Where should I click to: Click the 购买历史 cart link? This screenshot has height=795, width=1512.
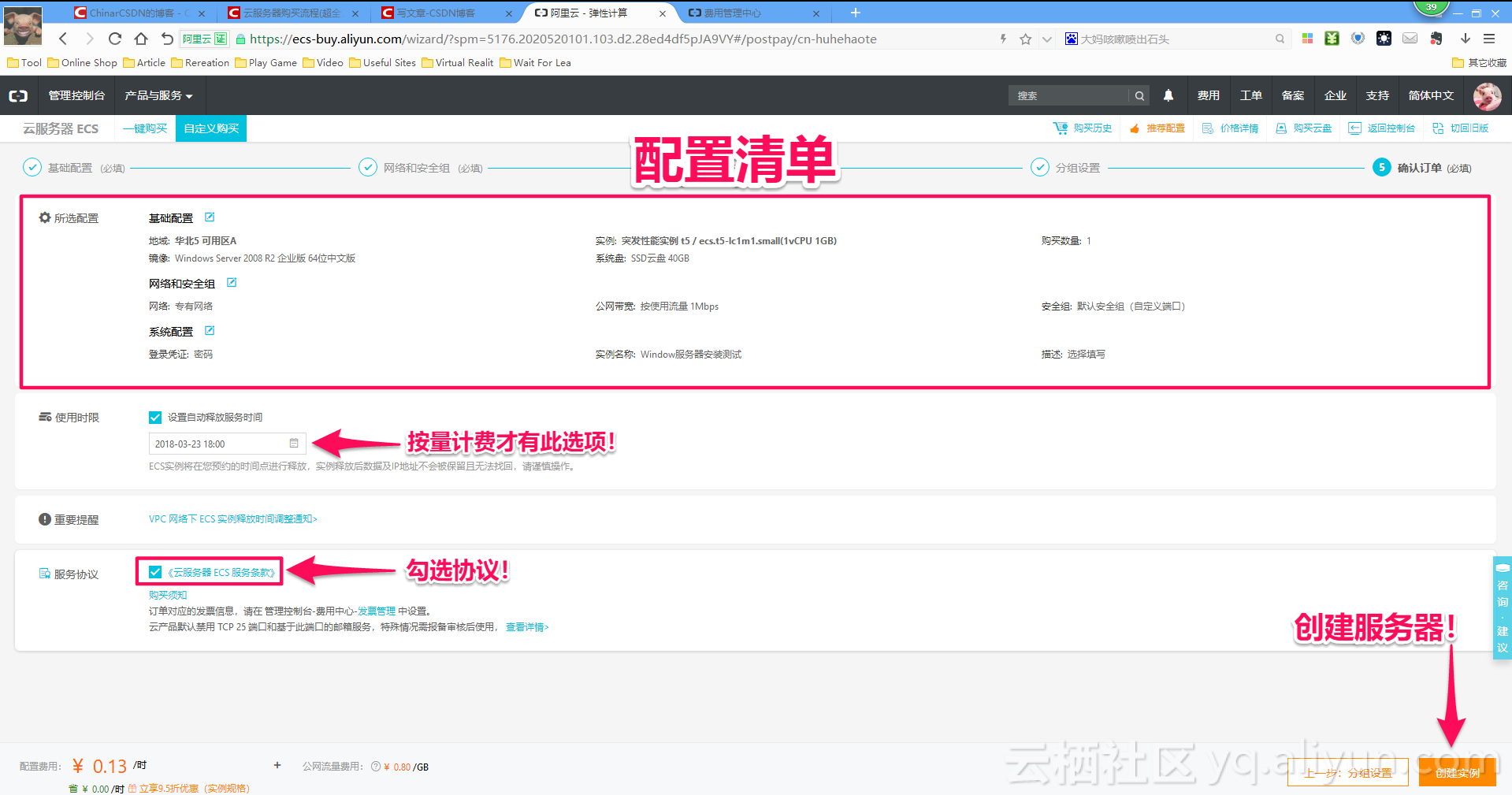[1083, 128]
